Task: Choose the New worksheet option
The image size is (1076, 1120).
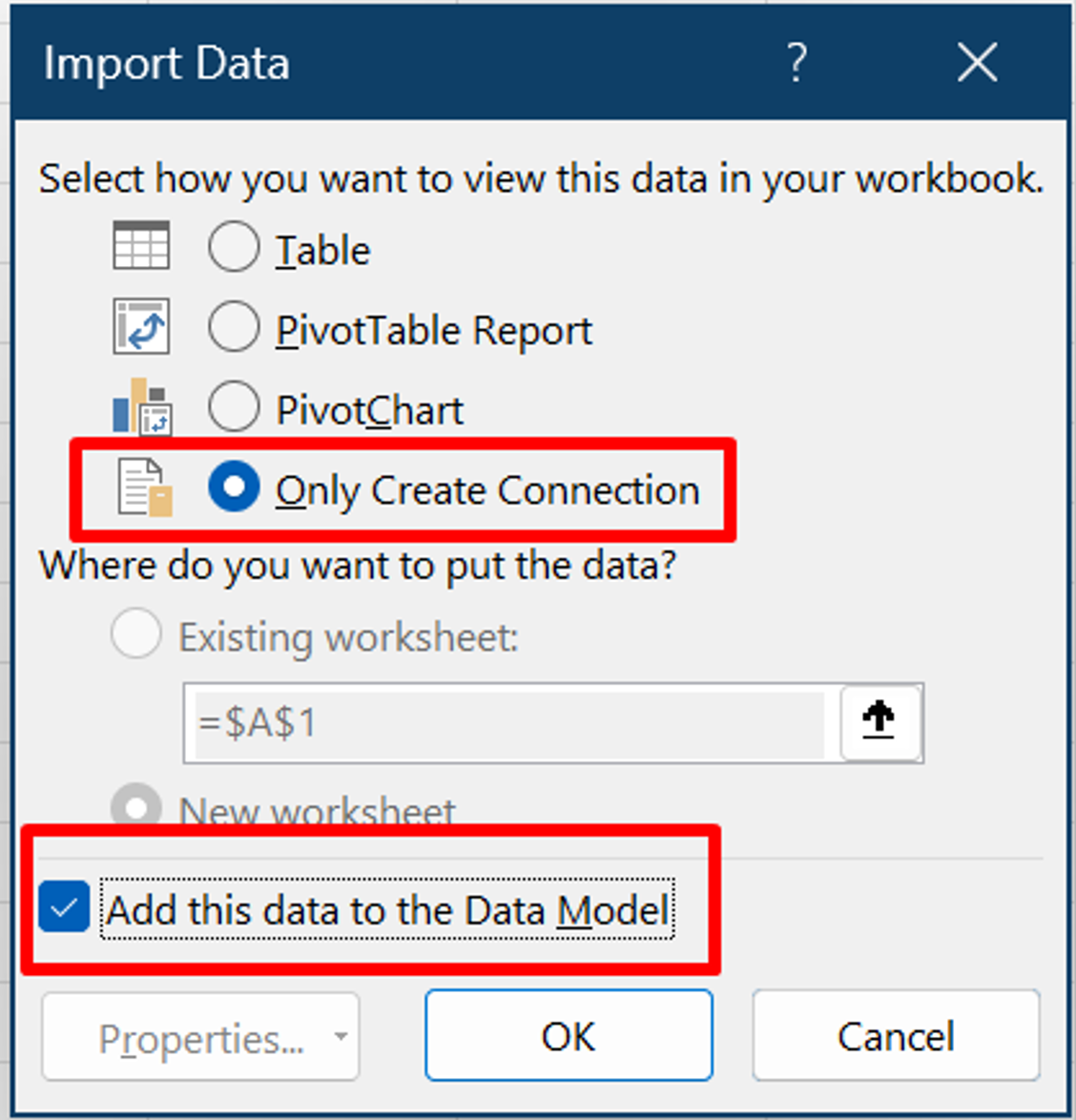Action: tap(134, 808)
